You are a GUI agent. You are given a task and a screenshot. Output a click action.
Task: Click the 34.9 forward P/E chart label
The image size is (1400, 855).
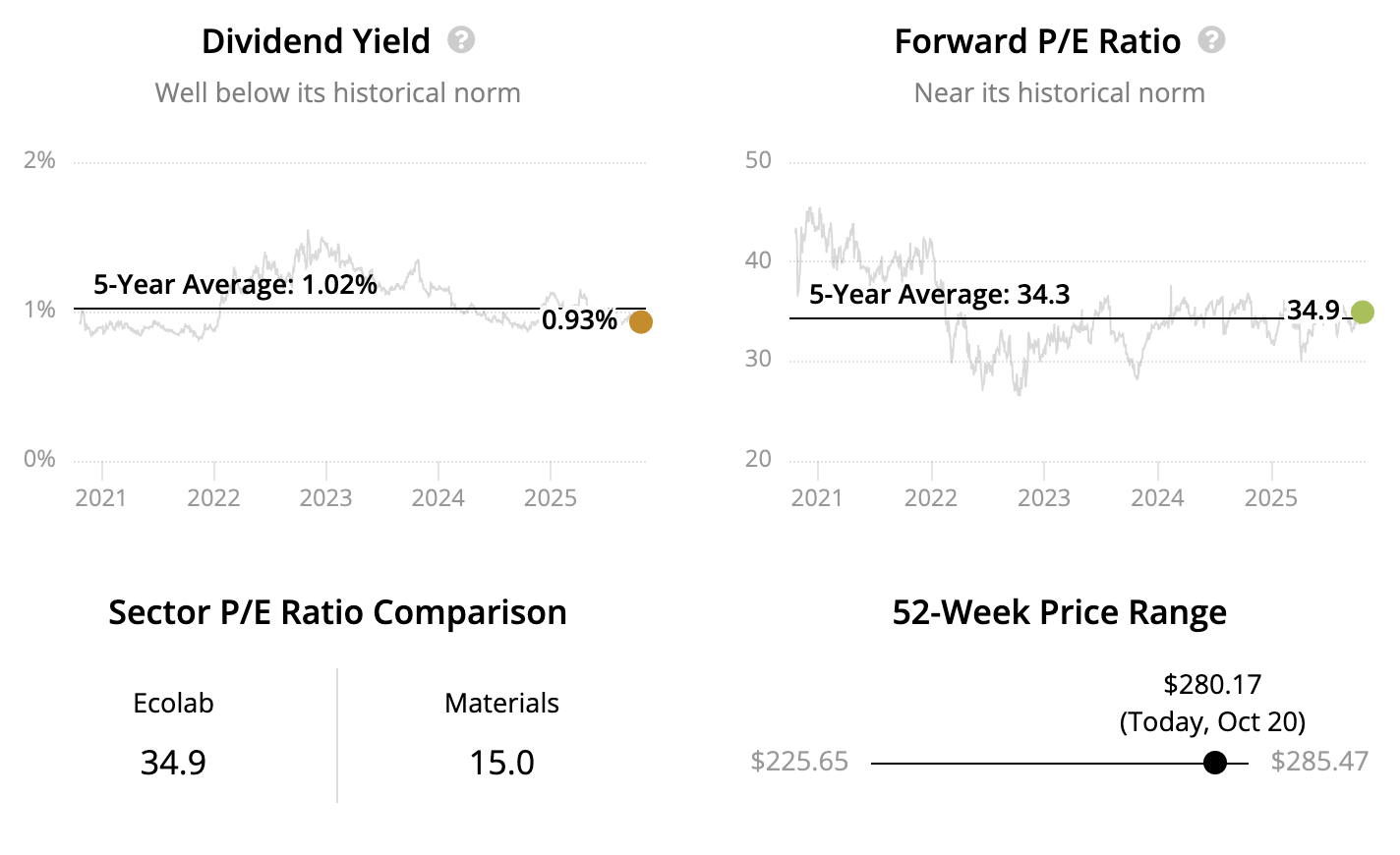coord(1312,311)
